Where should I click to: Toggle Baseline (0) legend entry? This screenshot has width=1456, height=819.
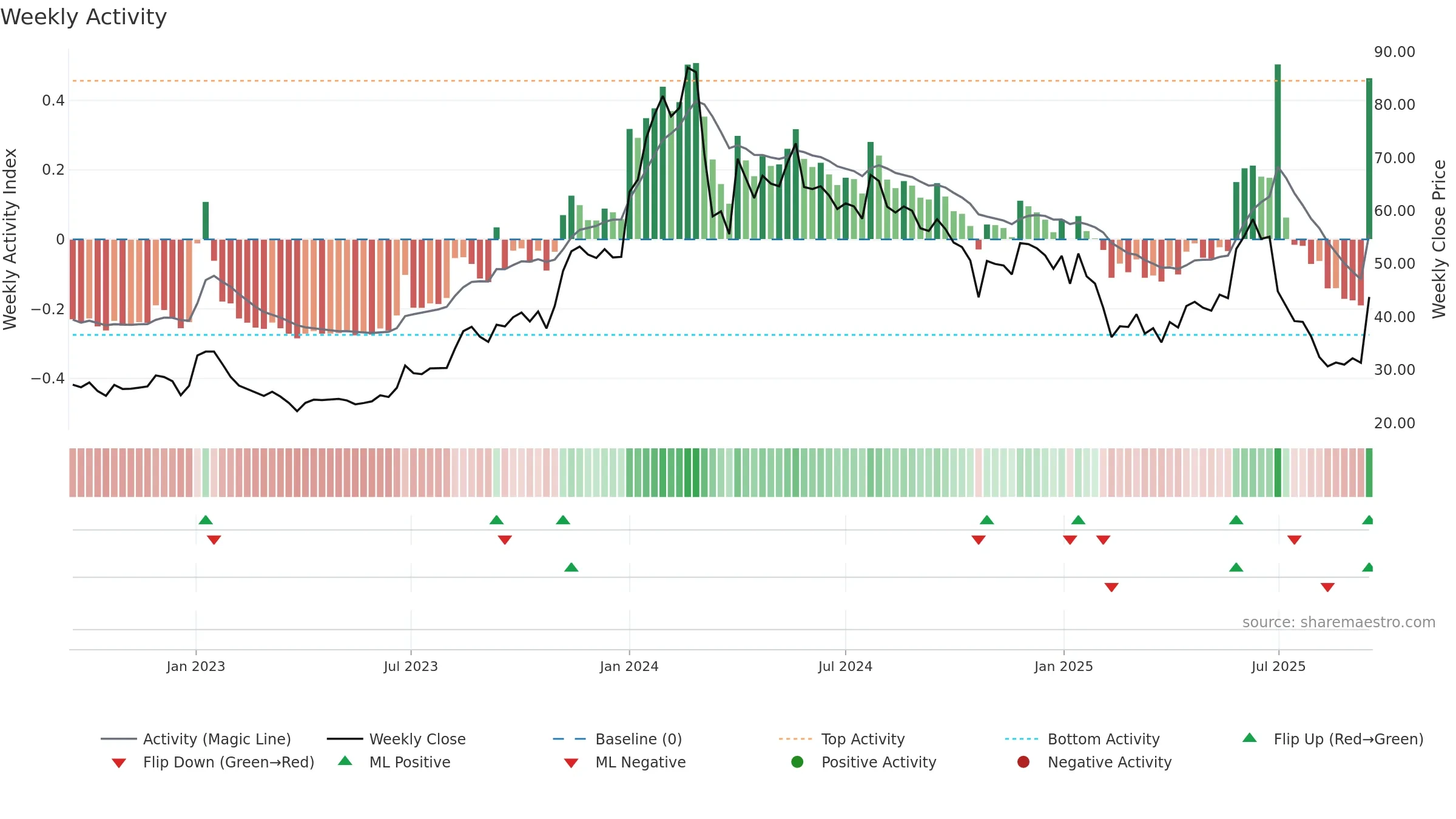pyautogui.click(x=618, y=739)
